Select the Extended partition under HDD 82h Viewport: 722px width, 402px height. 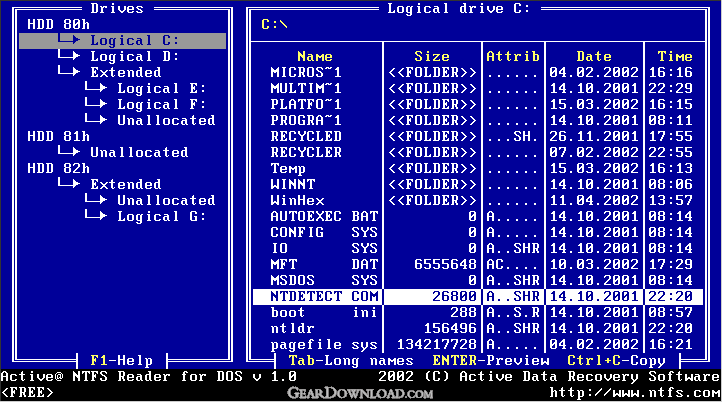(126, 184)
